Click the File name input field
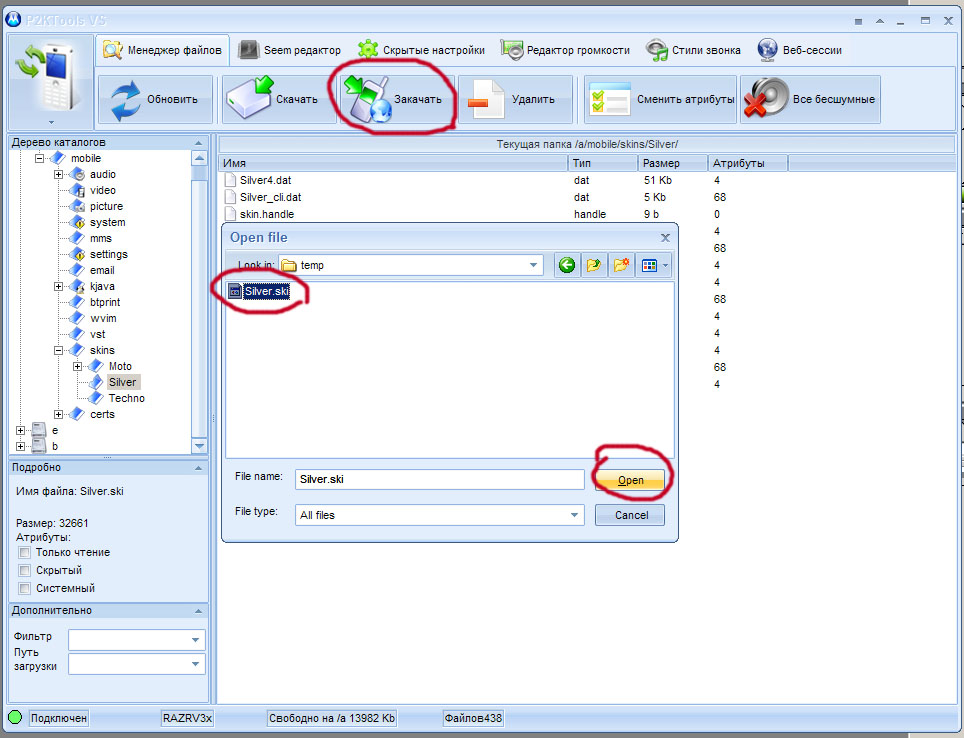 (x=440, y=479)
